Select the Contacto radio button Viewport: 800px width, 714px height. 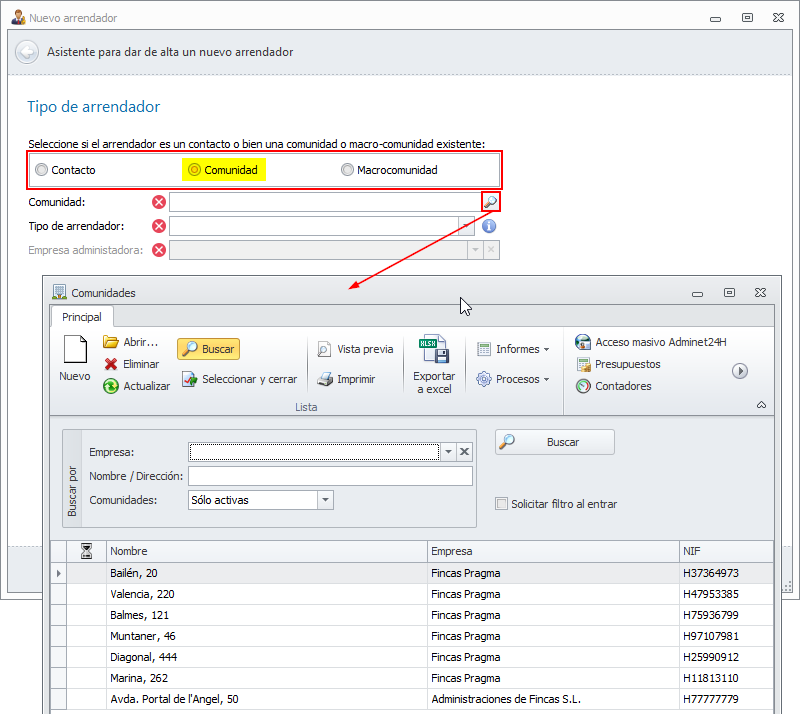tap(41, 170)
